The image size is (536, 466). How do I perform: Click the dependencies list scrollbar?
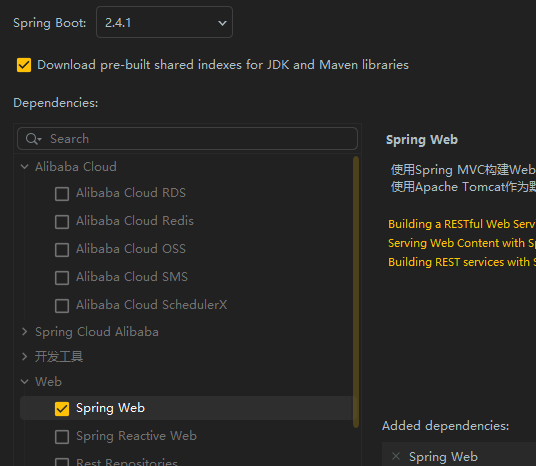click(356, 292)
